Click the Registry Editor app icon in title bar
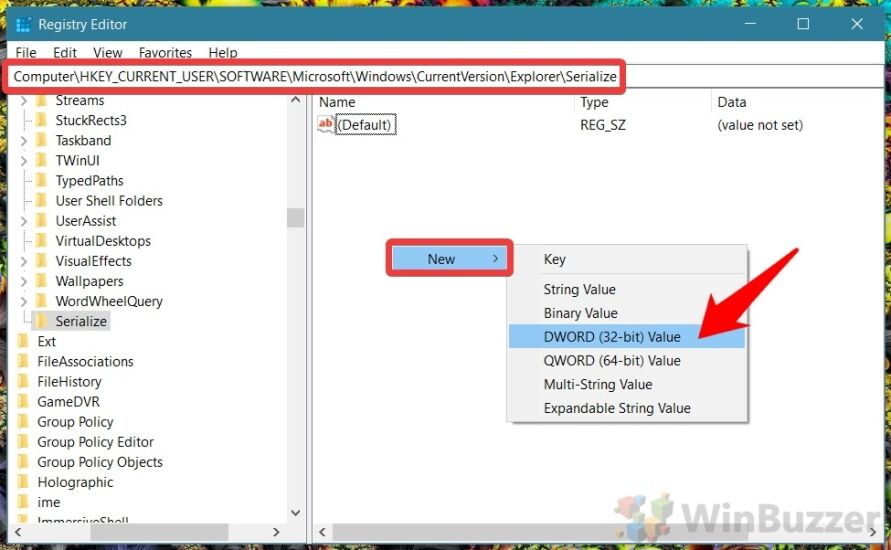 [23, 24]
